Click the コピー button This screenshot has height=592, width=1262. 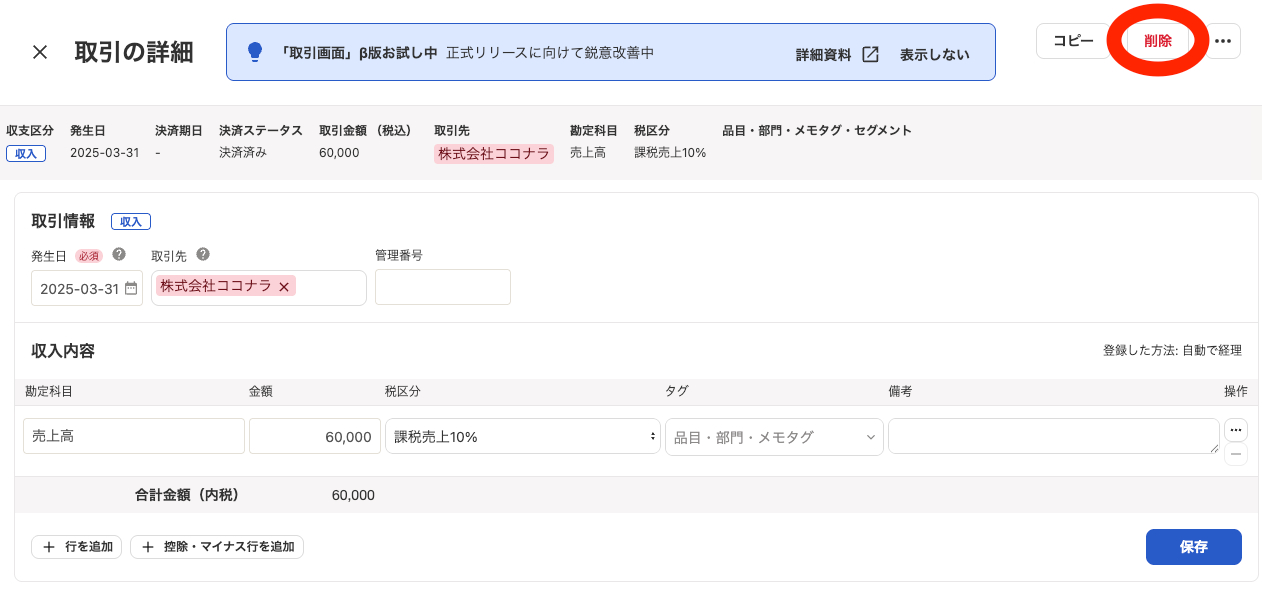1073,40
